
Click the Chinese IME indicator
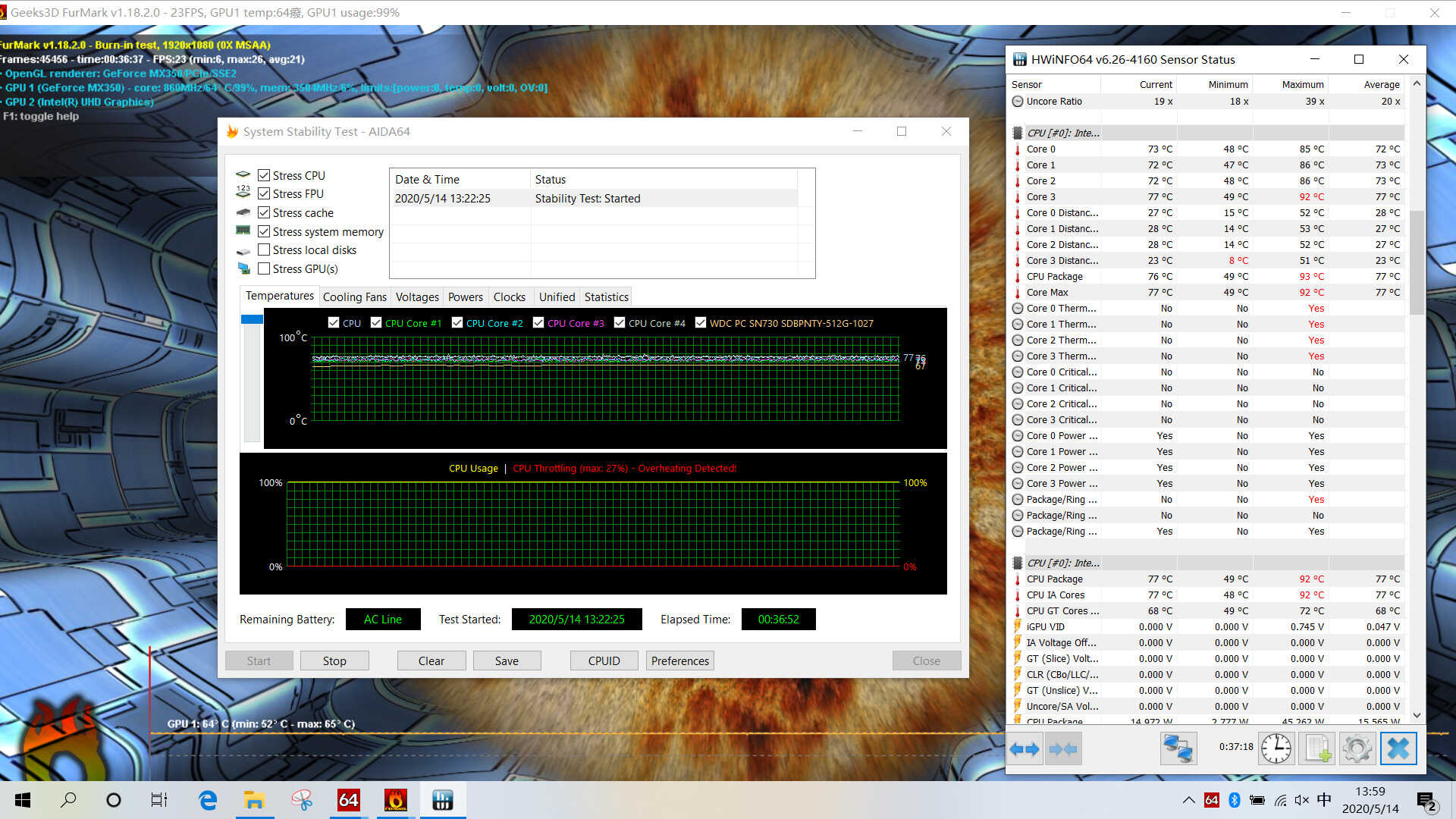(x=1324, y=800)
